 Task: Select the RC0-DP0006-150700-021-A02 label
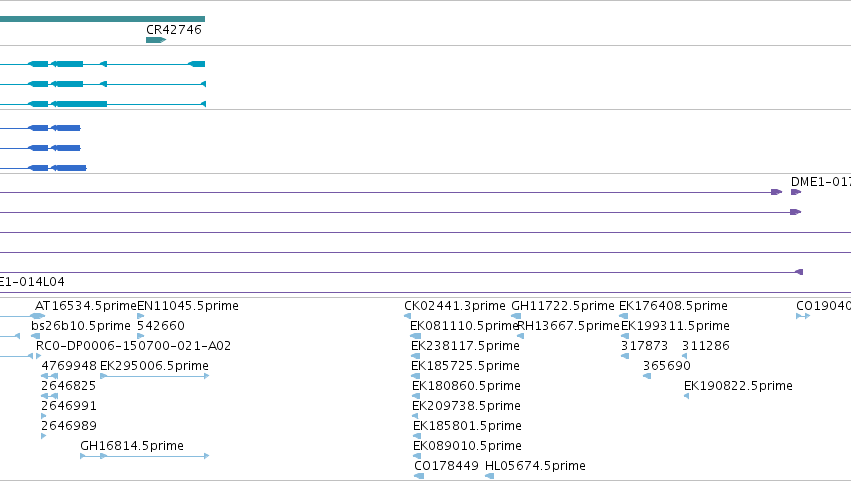click(134, 346)
